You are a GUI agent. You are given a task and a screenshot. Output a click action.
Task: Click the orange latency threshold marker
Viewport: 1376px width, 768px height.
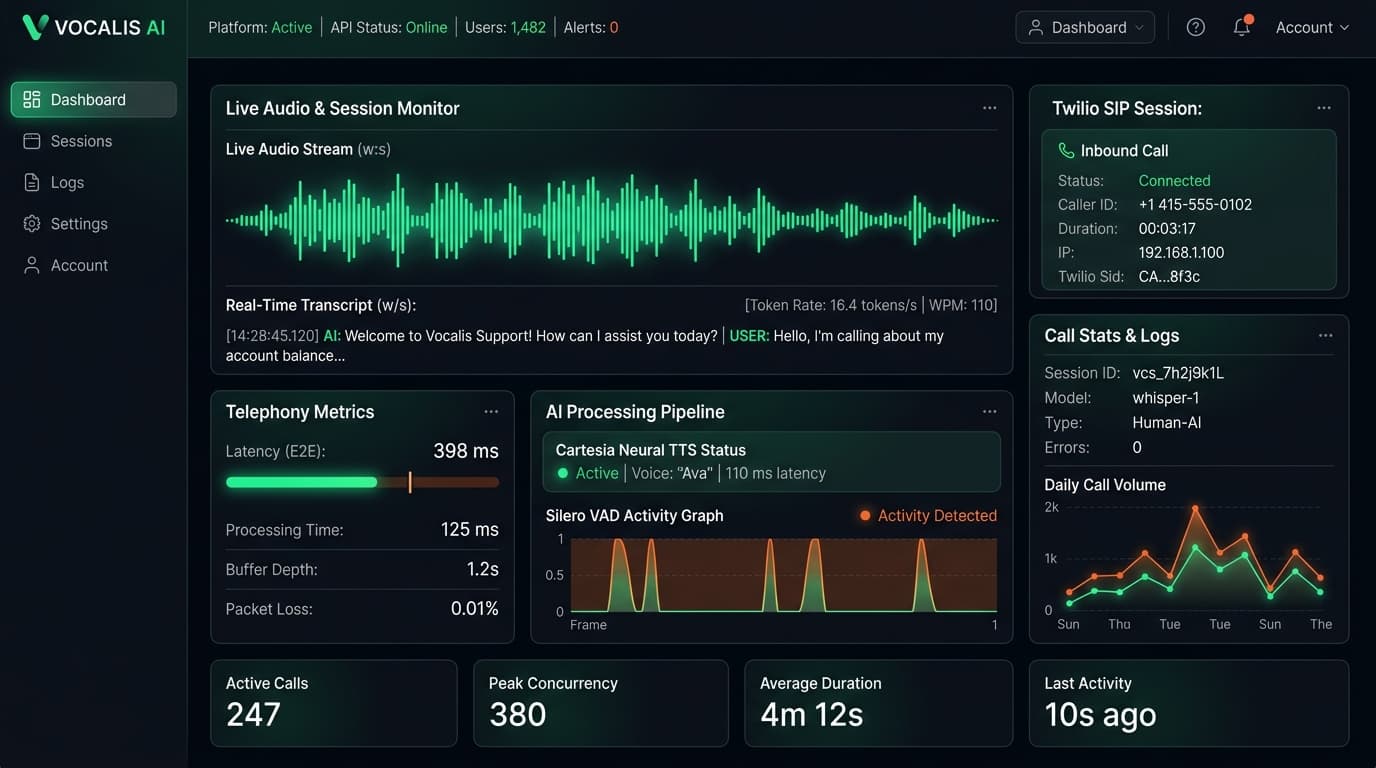(x=410, y=482)
